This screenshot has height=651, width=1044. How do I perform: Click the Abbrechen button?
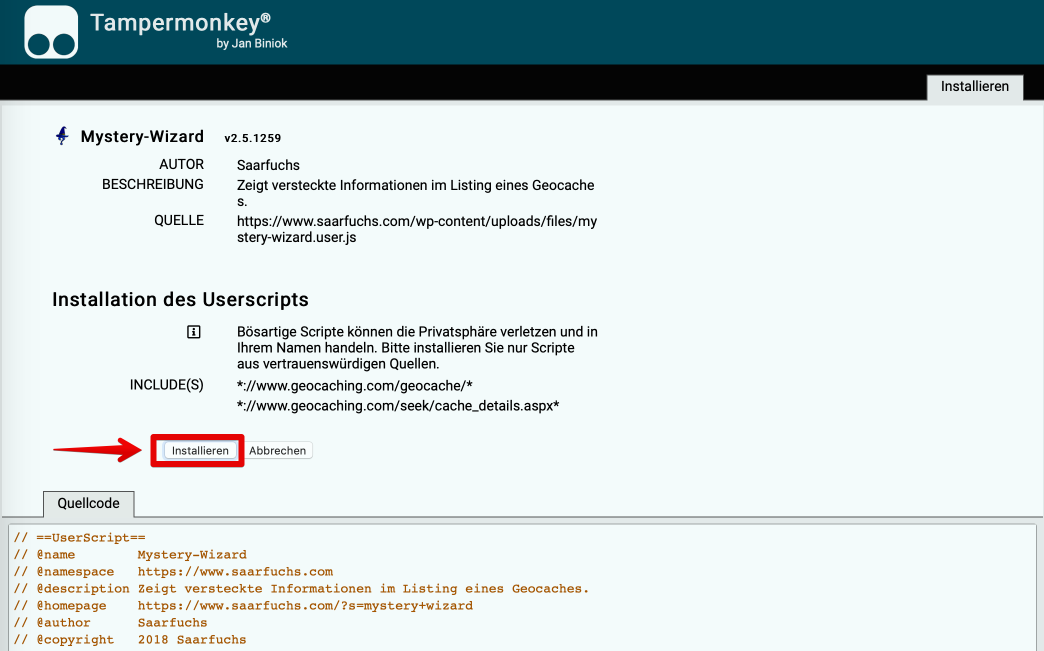278,451
